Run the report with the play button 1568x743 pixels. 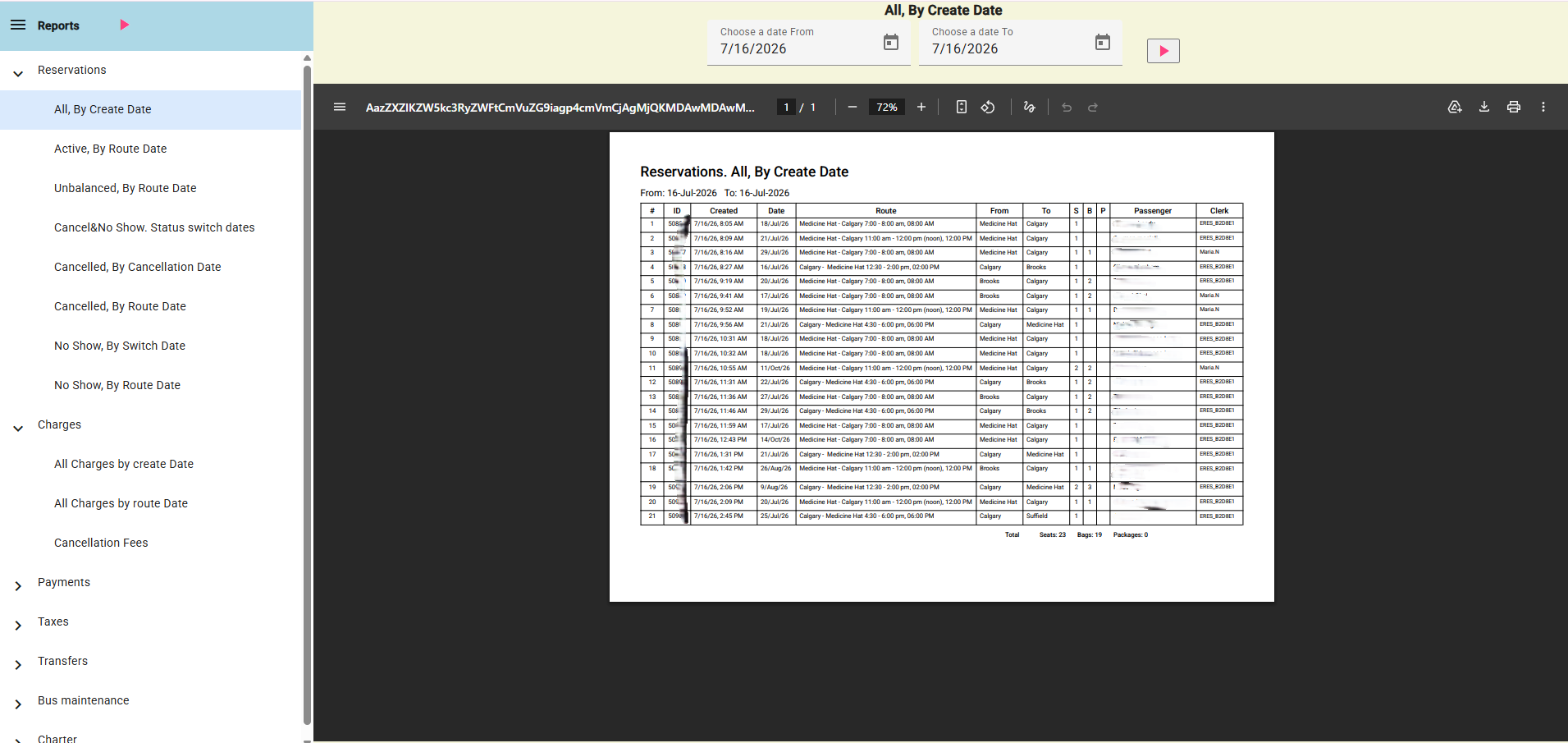tap(1163, 51)
